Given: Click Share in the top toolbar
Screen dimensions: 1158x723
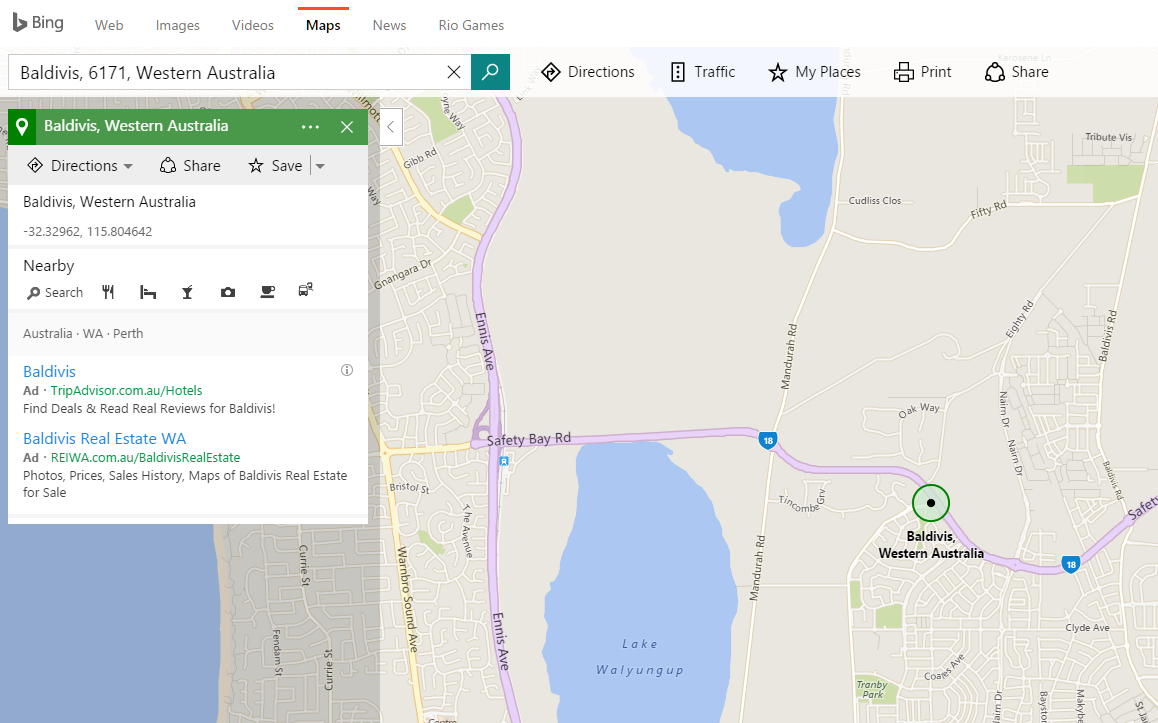Looking at the screenshot, I should 1016,72.
